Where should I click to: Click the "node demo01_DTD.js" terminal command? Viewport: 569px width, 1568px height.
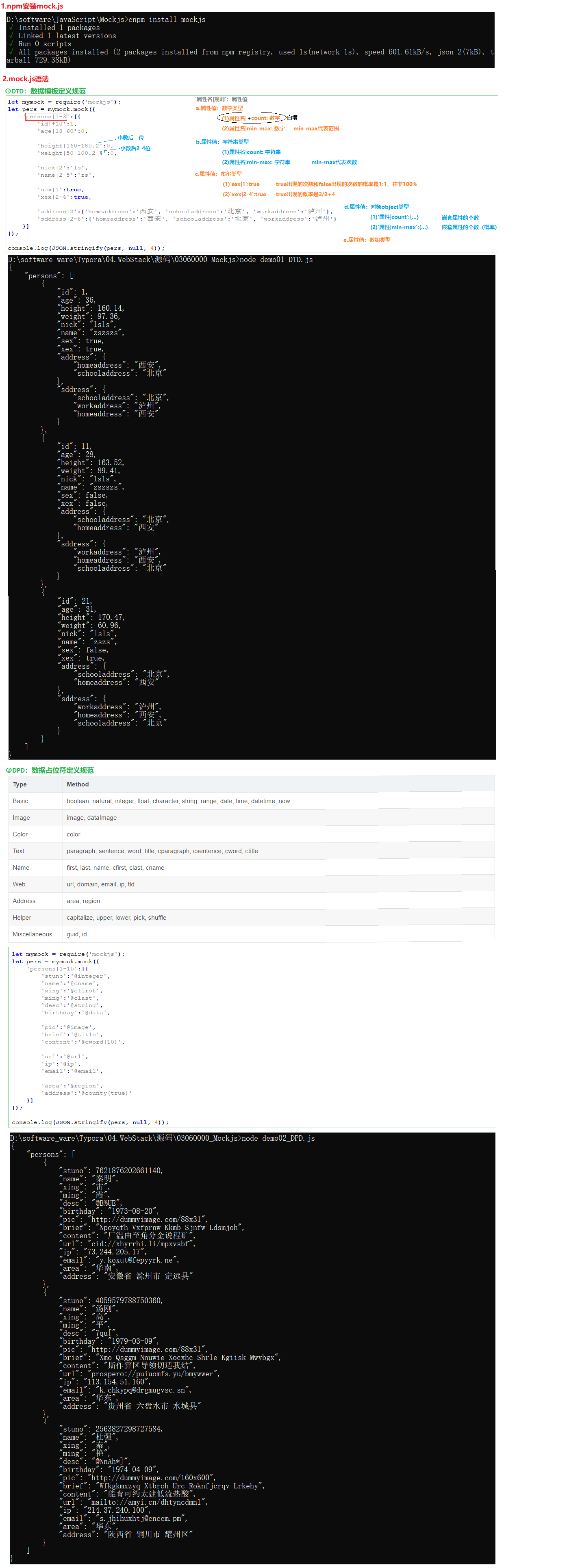pyautogui.click(x=276, y=260)
